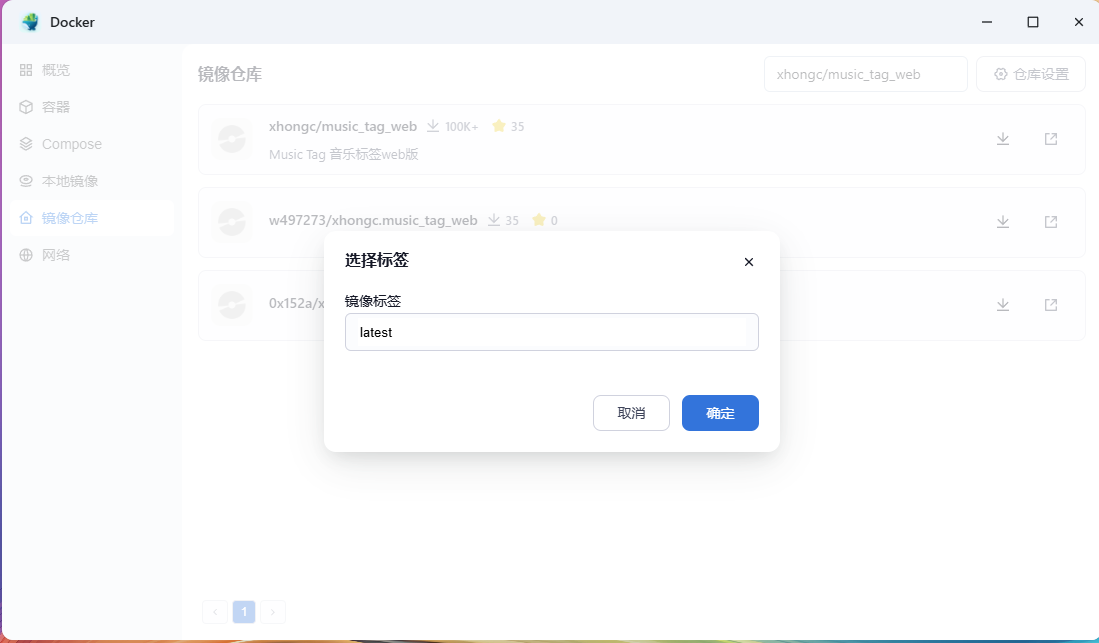
Task: Open xhongc/music_tag_web in external page
Action: 1051,139
